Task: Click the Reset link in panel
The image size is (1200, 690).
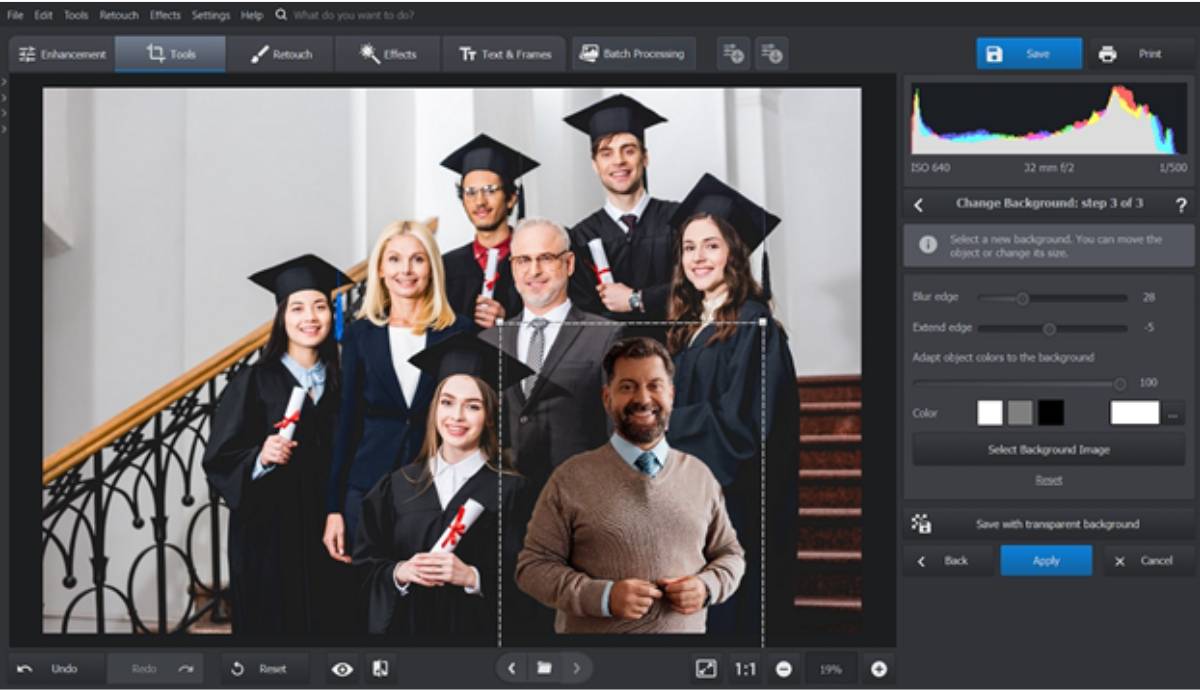Action: pos(1048,480)
